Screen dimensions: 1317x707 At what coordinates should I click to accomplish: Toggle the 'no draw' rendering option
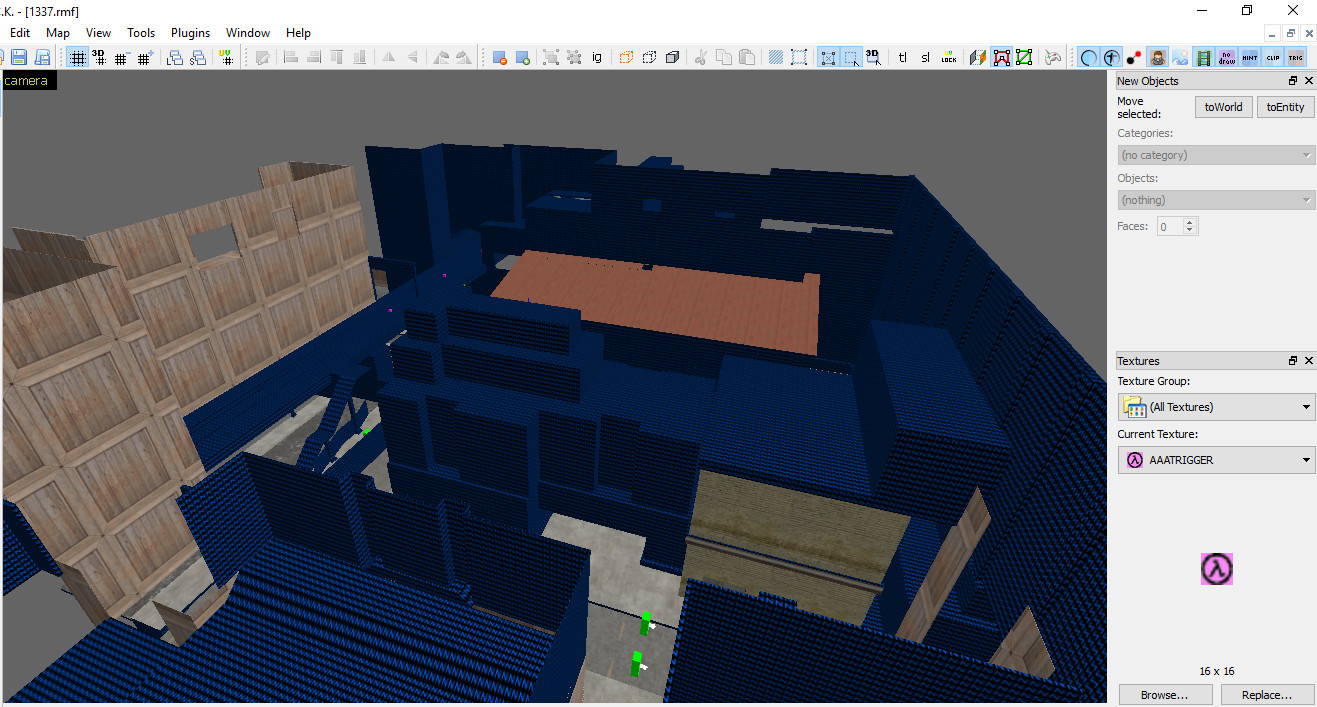point(1226,57)
